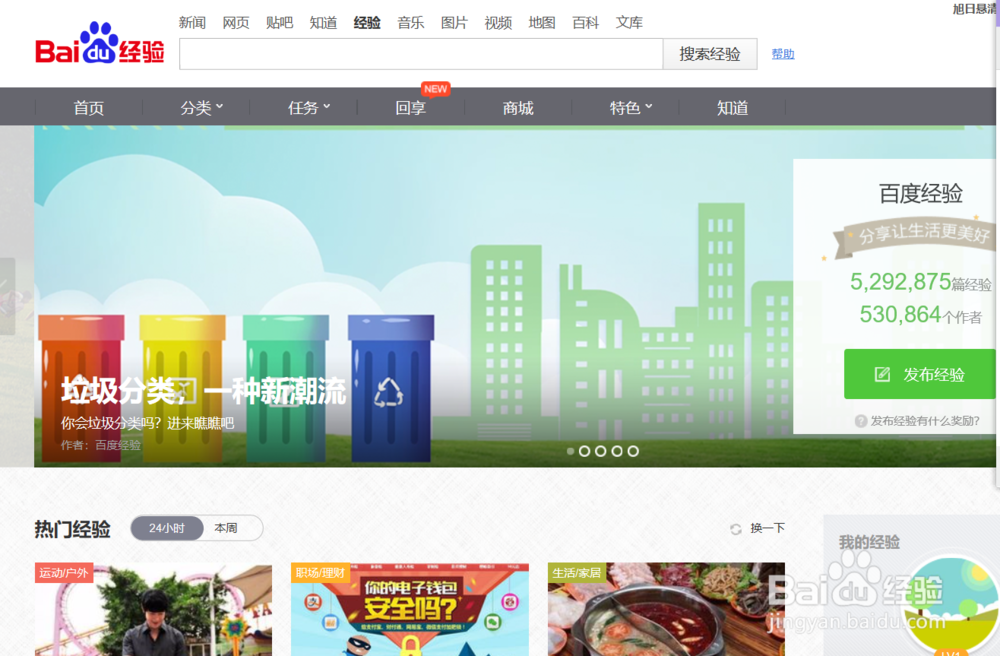Click the previous slide arrow on carousel
Screen dimensions: 1000x656
[x=6, y=296]
